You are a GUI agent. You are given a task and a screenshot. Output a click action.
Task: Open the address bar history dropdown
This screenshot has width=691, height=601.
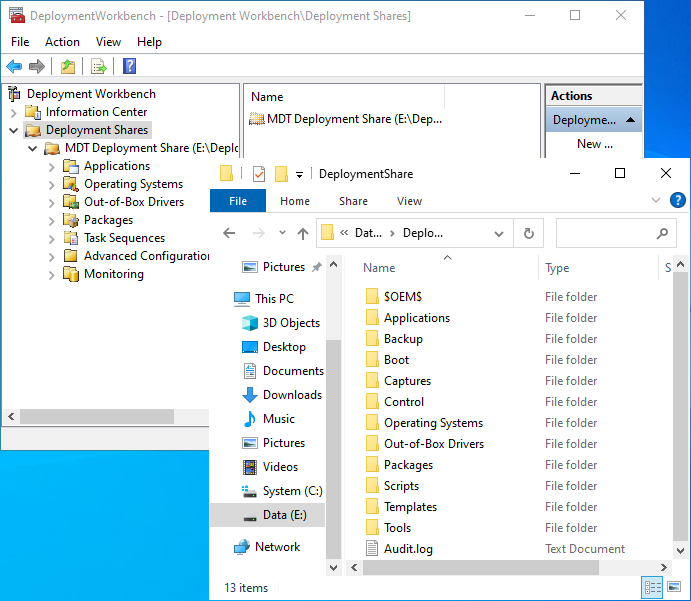(499, 234)
